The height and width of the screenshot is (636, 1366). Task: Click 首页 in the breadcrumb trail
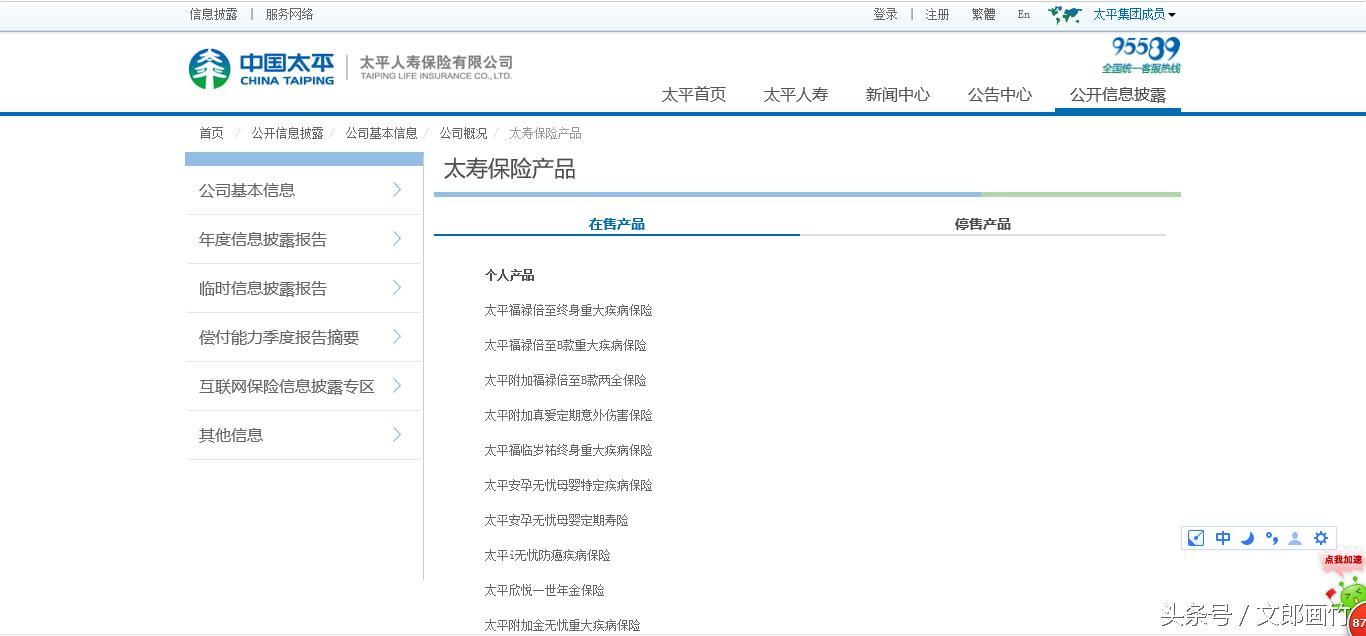210,132
